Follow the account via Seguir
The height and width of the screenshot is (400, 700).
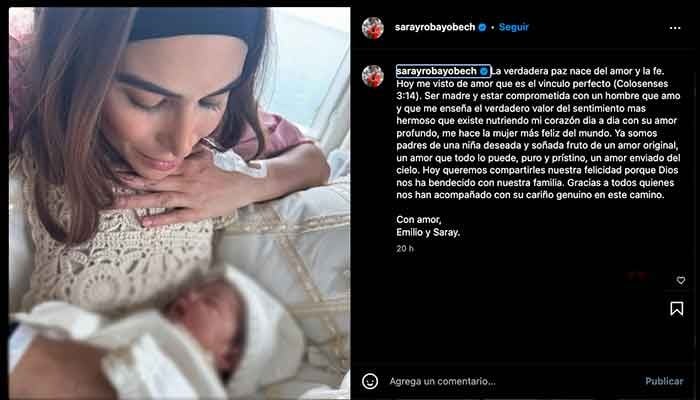(513, 27)
